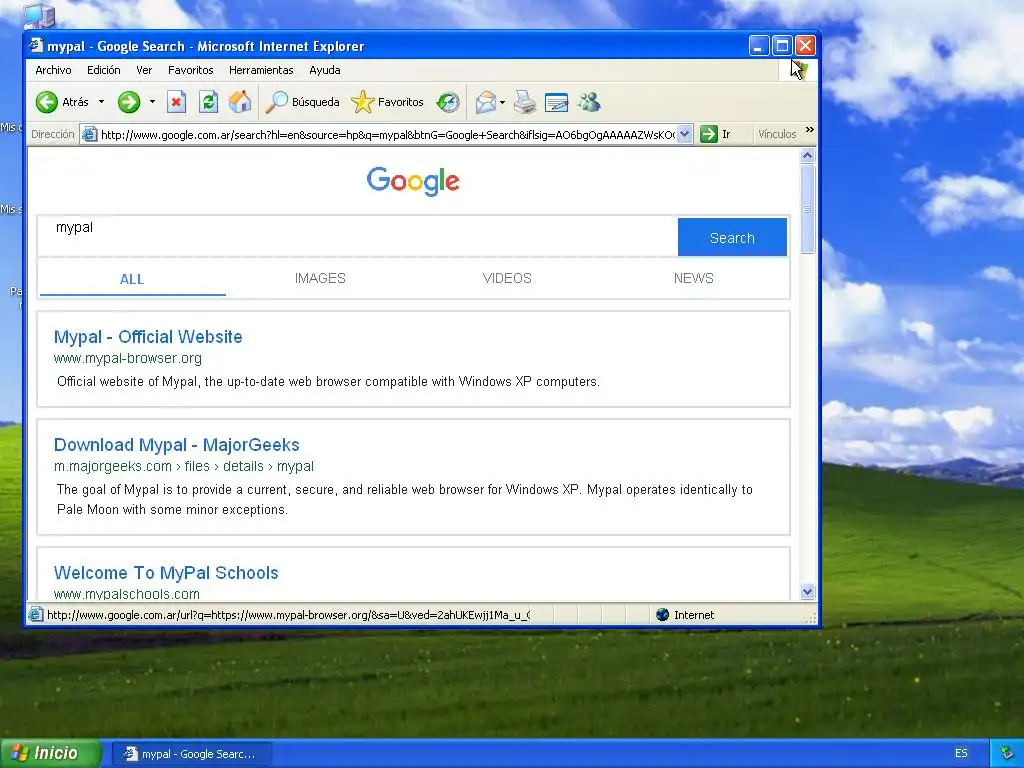
Task: Click the blue Search button
Action: pyautogui.click(x=732, y=237)
